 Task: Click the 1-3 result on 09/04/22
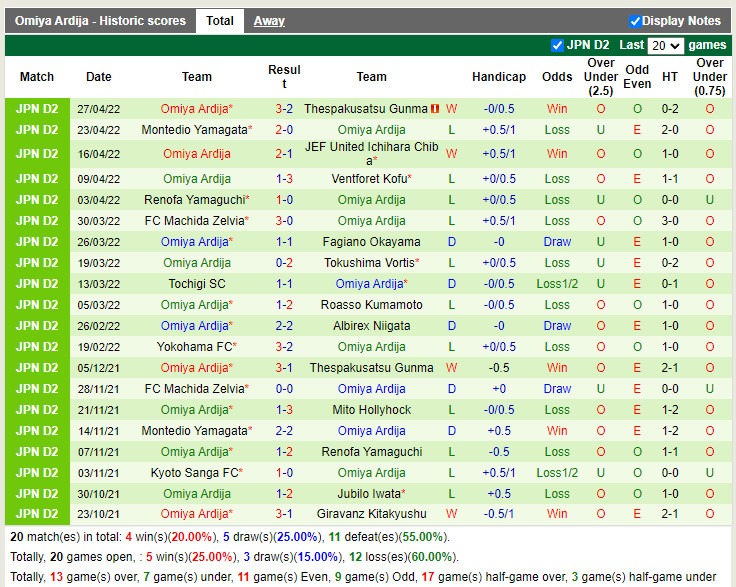[284, 179]
